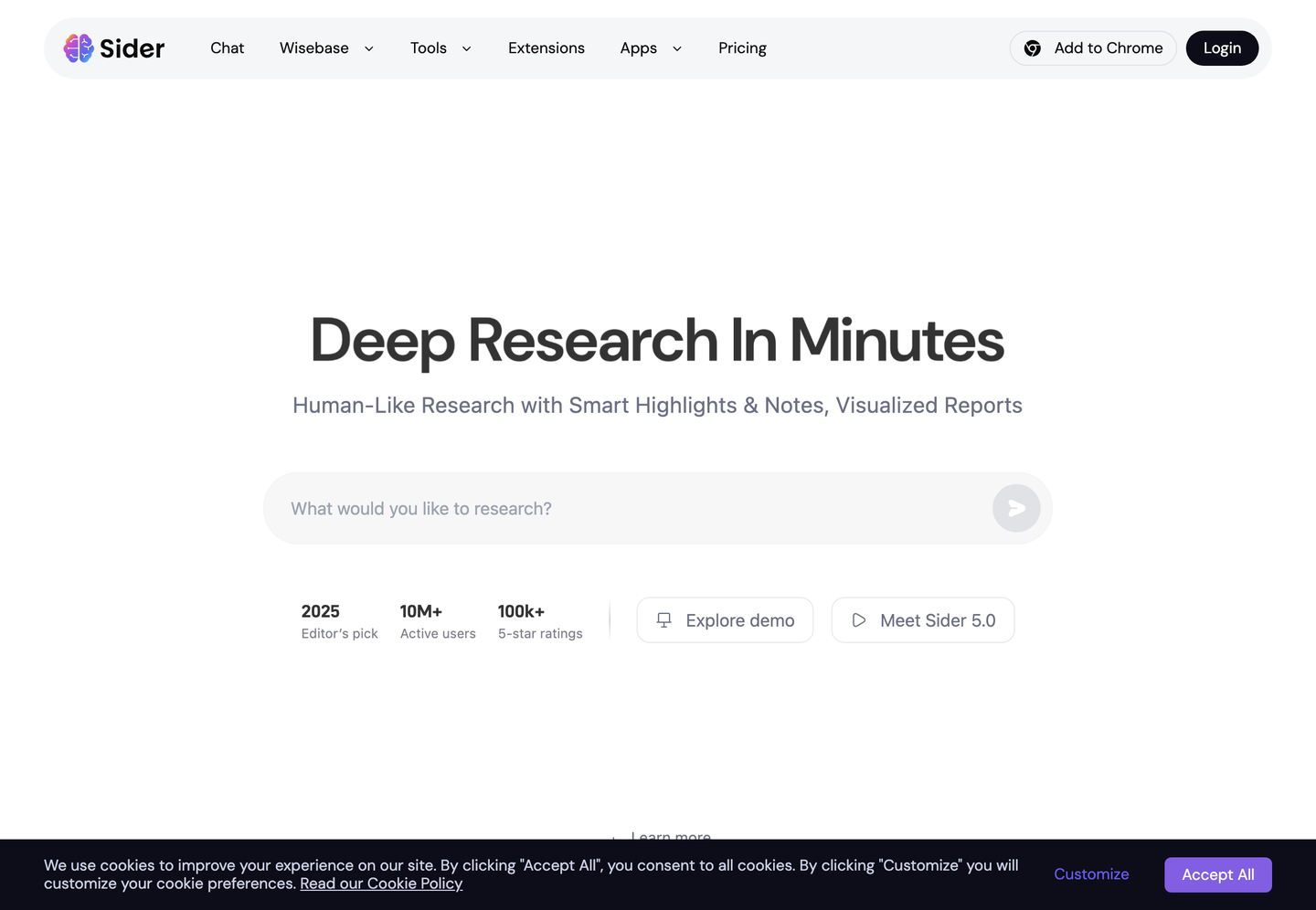Expand the Tools dropdown chevron
Viewport: 1316px width, 910px height.
467,49
